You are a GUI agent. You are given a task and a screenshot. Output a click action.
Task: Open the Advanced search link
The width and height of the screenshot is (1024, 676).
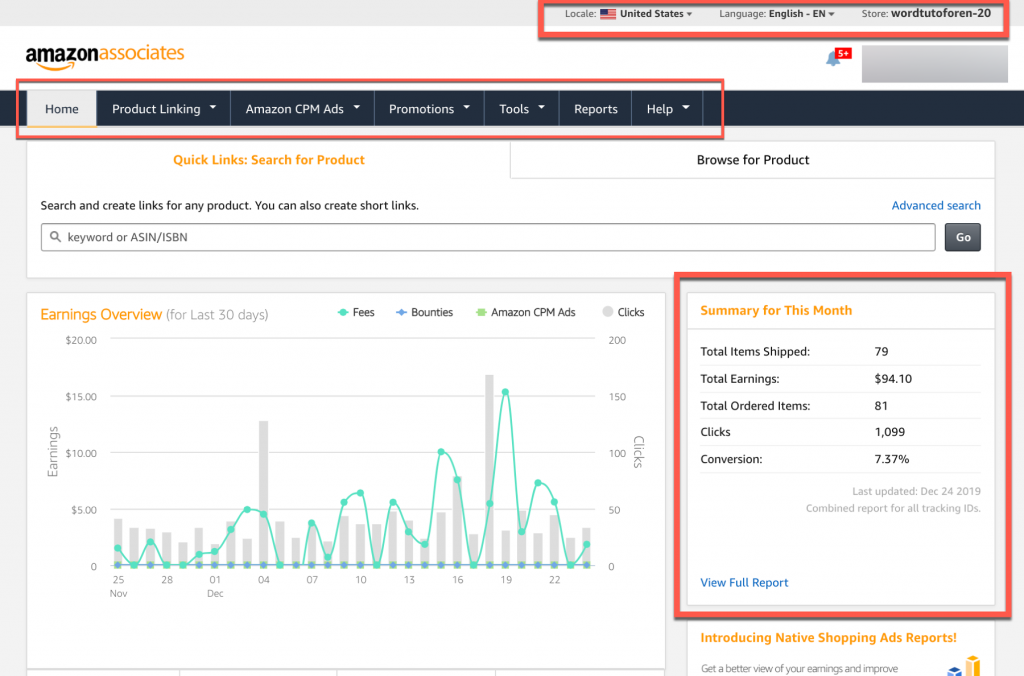[935, 205]
